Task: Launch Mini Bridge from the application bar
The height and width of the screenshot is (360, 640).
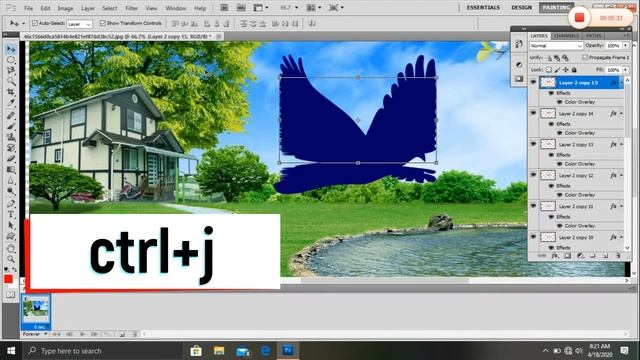Action: coord(241,7)
